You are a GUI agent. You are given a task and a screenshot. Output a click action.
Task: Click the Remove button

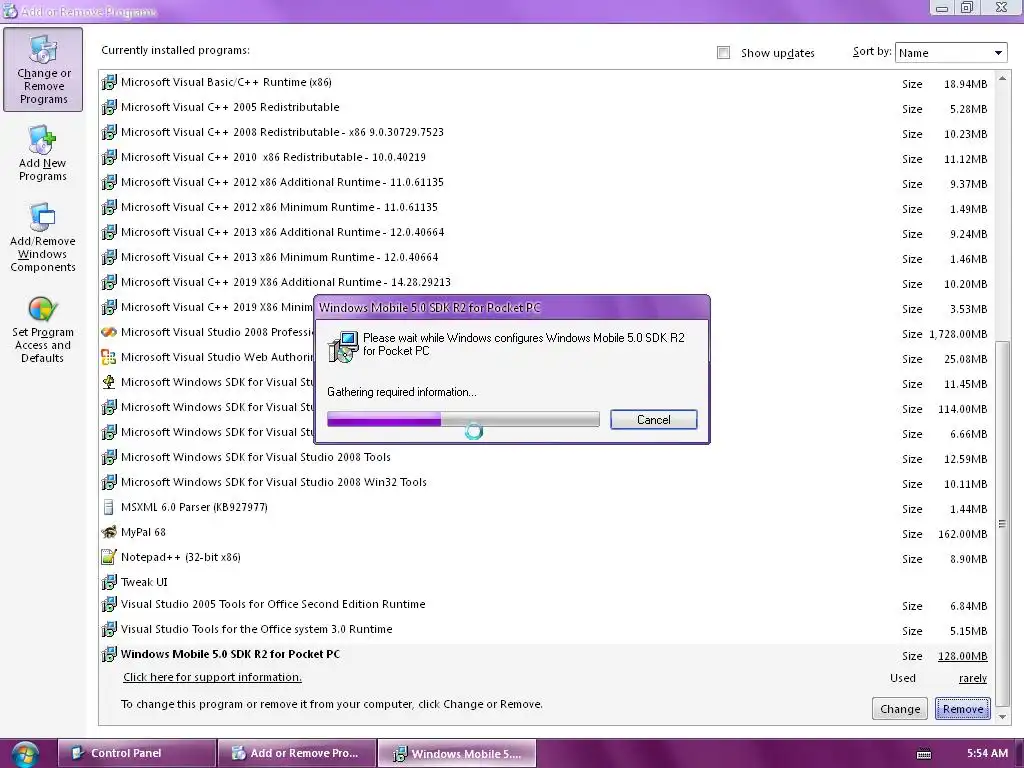pos(963,709)
